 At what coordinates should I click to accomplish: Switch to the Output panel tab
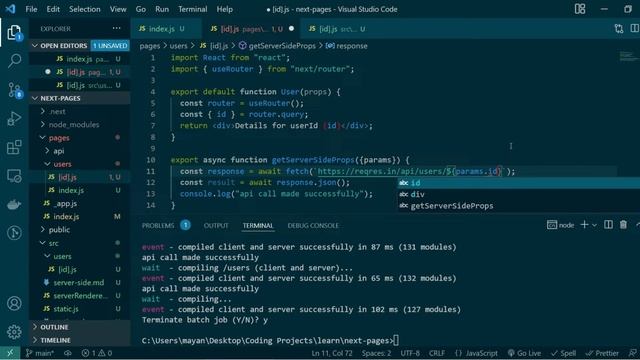(216, 225)
